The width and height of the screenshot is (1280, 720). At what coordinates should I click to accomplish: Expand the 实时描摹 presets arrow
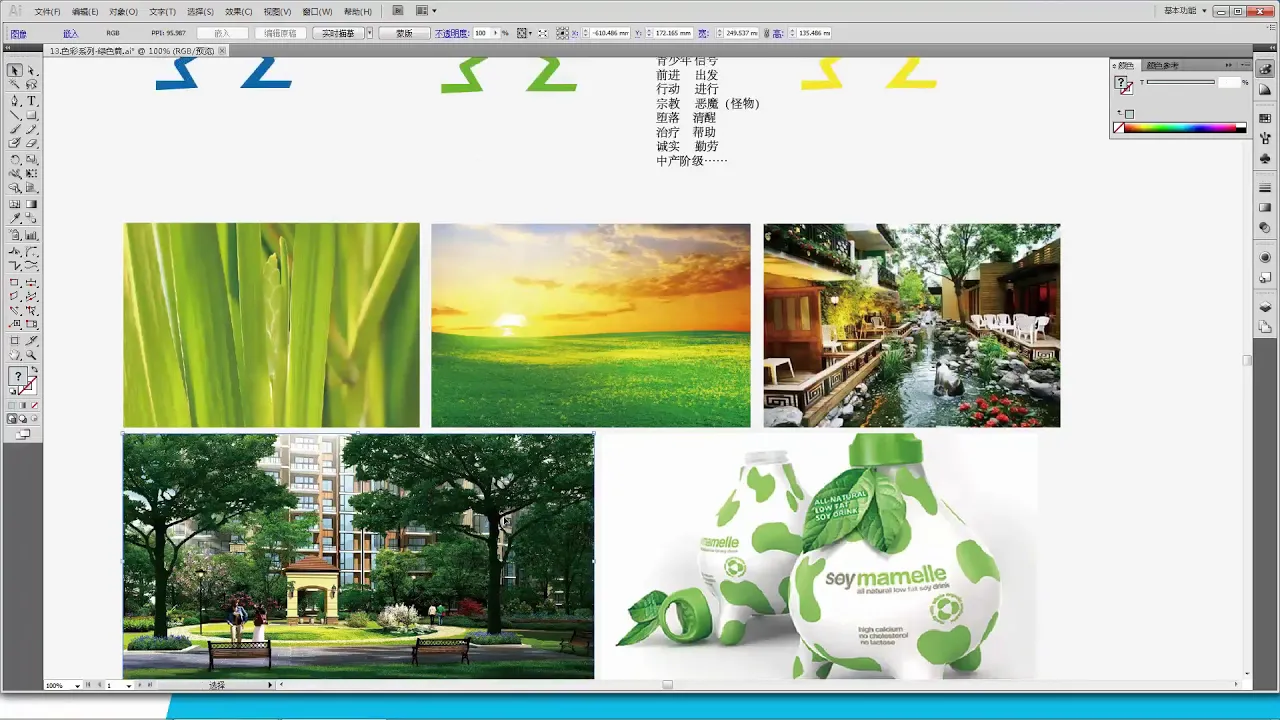pos(369,33)
